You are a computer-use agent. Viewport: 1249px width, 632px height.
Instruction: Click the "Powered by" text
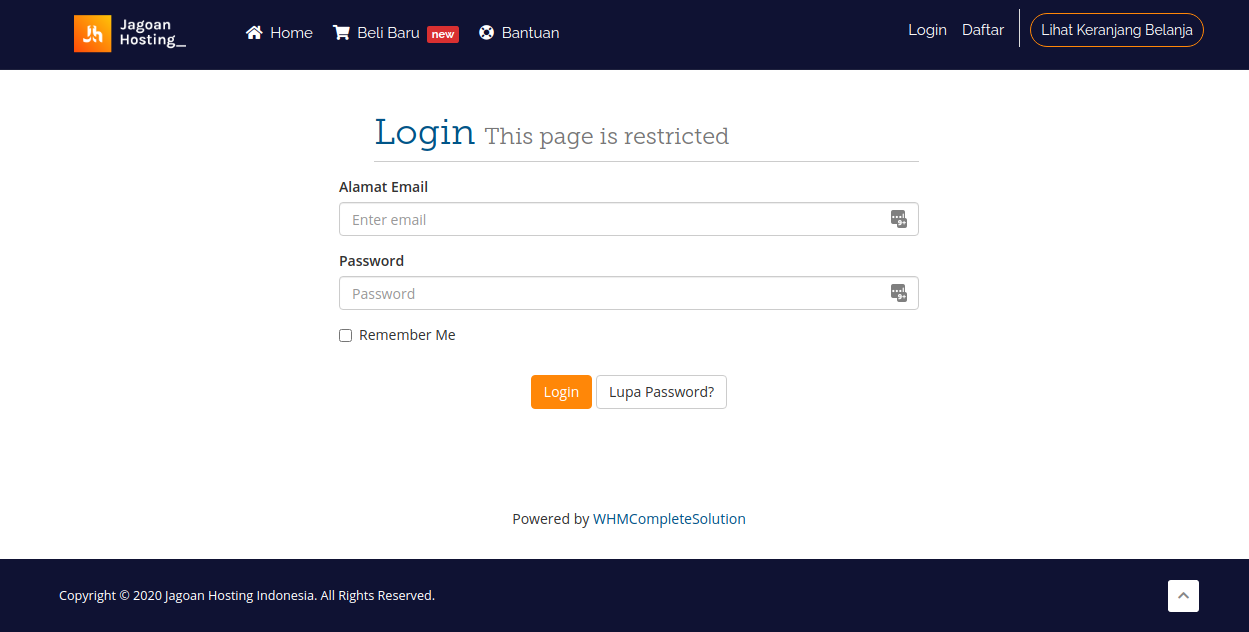click(550, 519)
